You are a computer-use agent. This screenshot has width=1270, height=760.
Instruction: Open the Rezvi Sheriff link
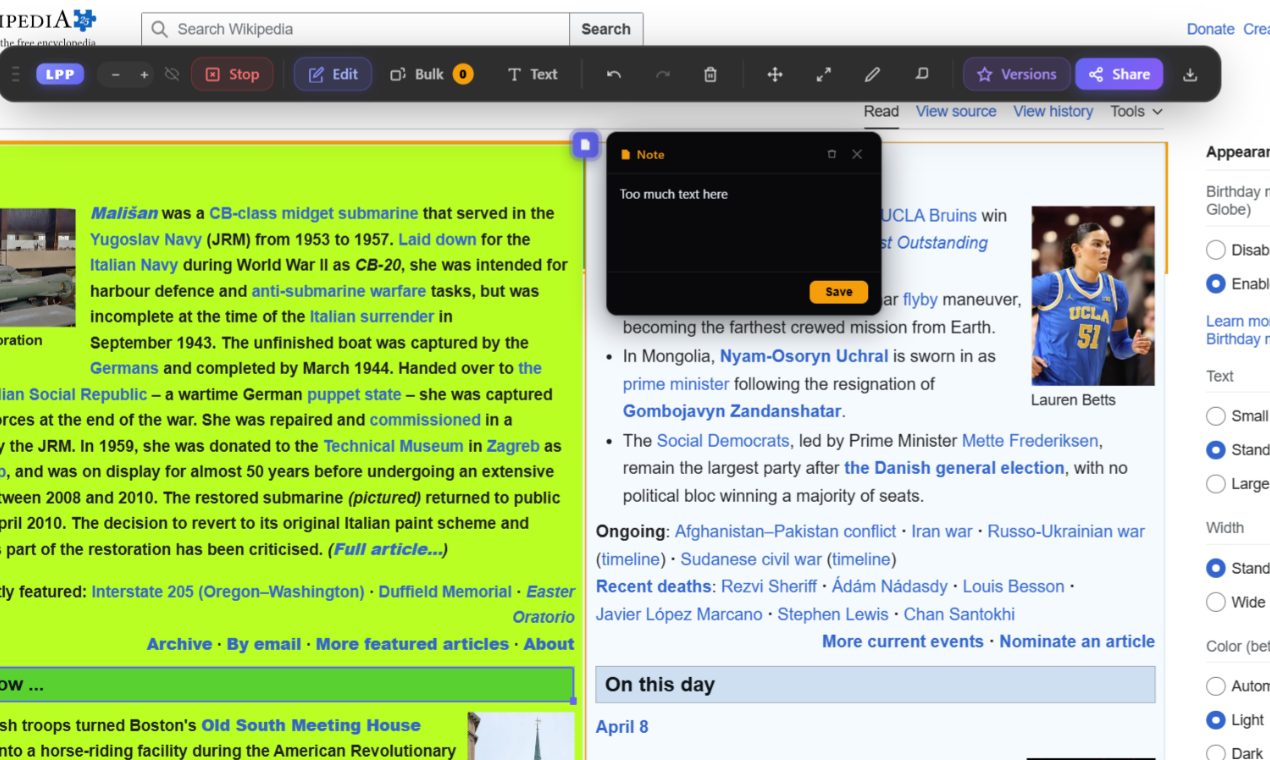[x=769, y=586]
